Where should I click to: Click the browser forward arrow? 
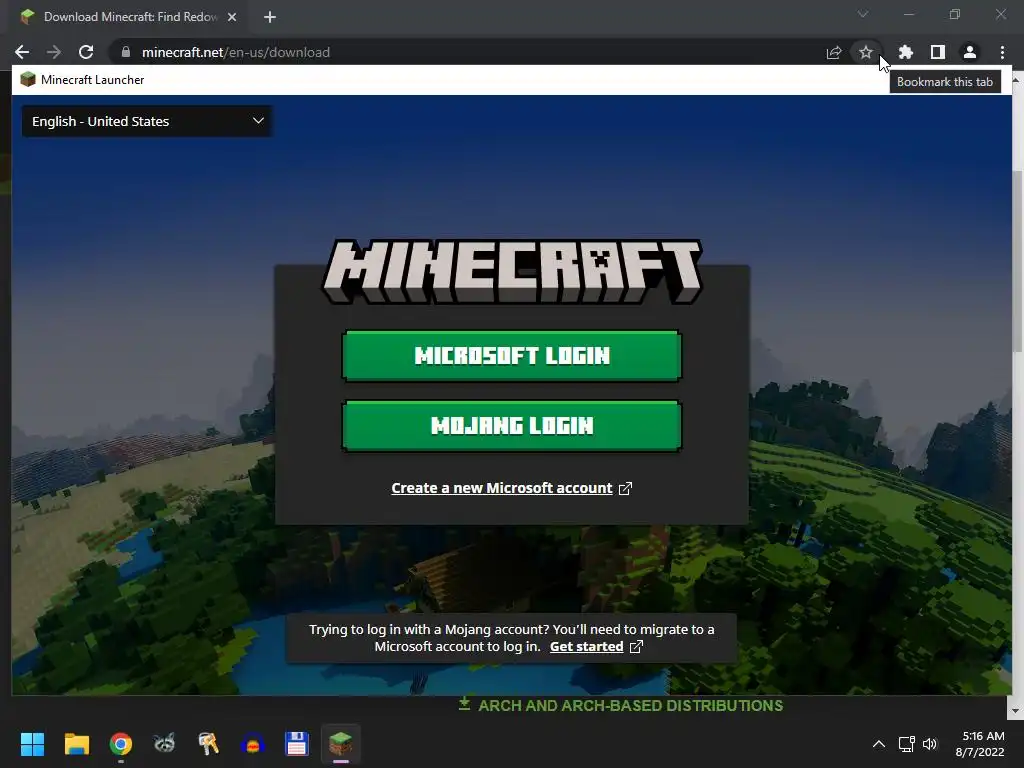click(54, 52)
